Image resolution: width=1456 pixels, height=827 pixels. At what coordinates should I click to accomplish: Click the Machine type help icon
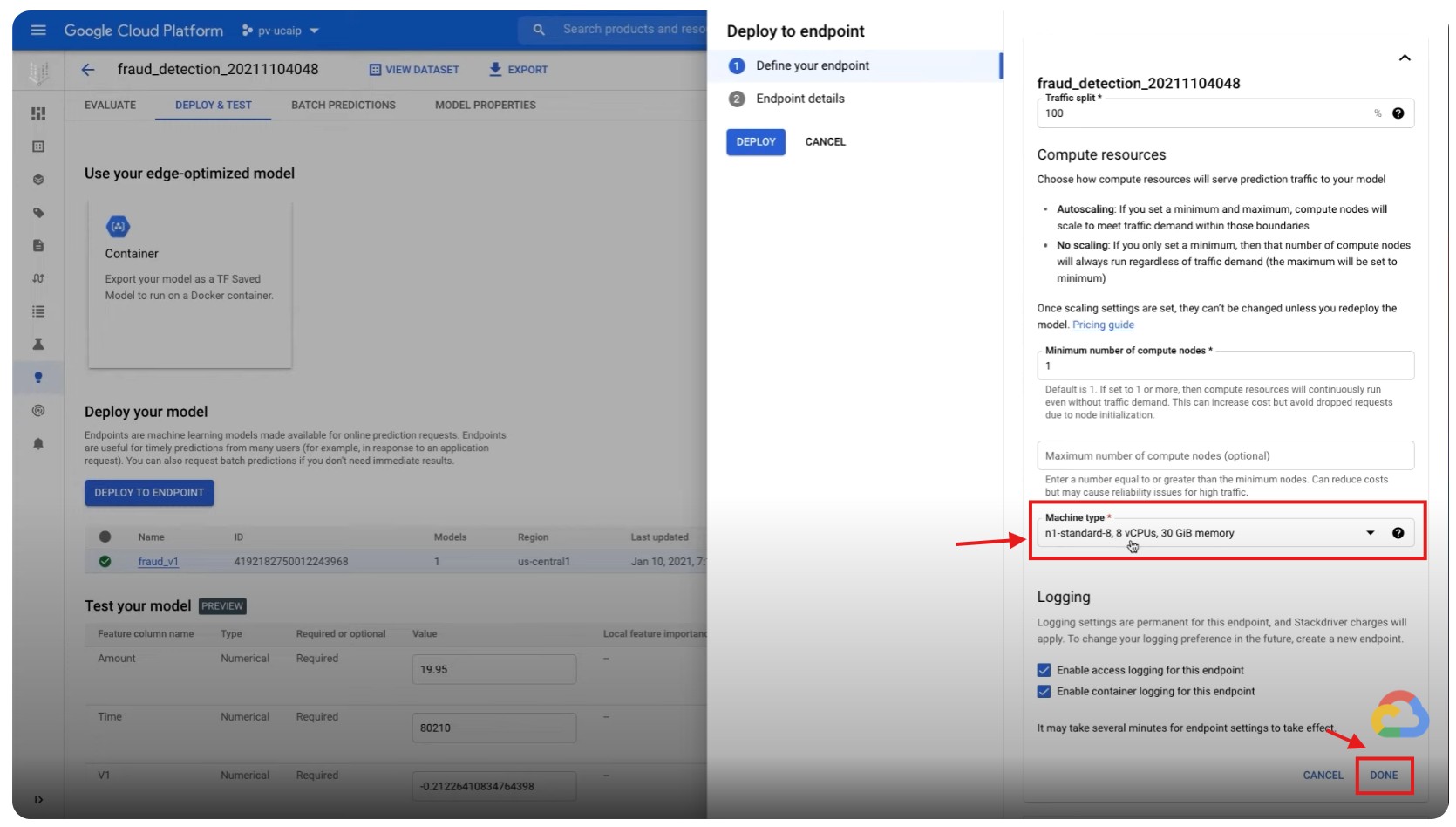(1398, 533)
